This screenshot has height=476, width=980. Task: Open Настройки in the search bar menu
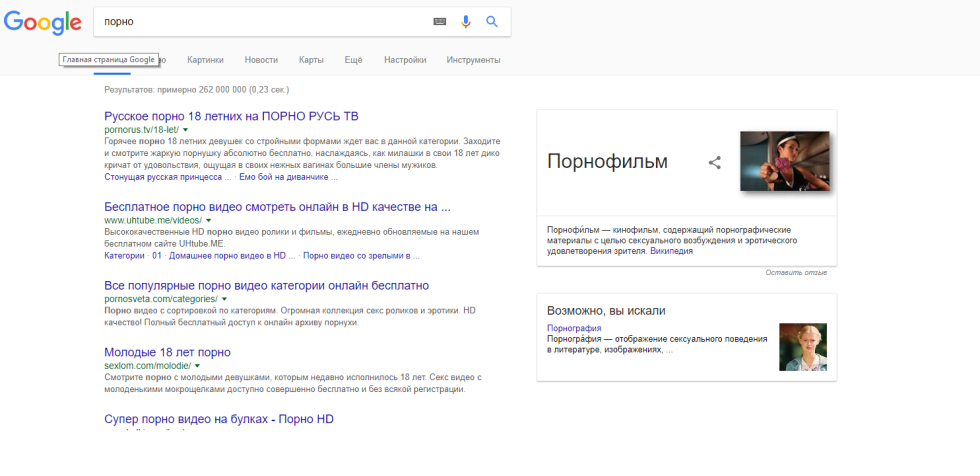click(405, 60)
